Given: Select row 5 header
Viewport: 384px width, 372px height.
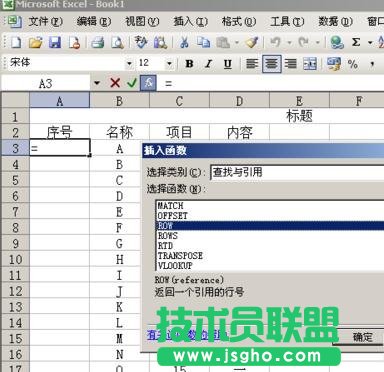Looking at the screenshot, I should 15,180.
